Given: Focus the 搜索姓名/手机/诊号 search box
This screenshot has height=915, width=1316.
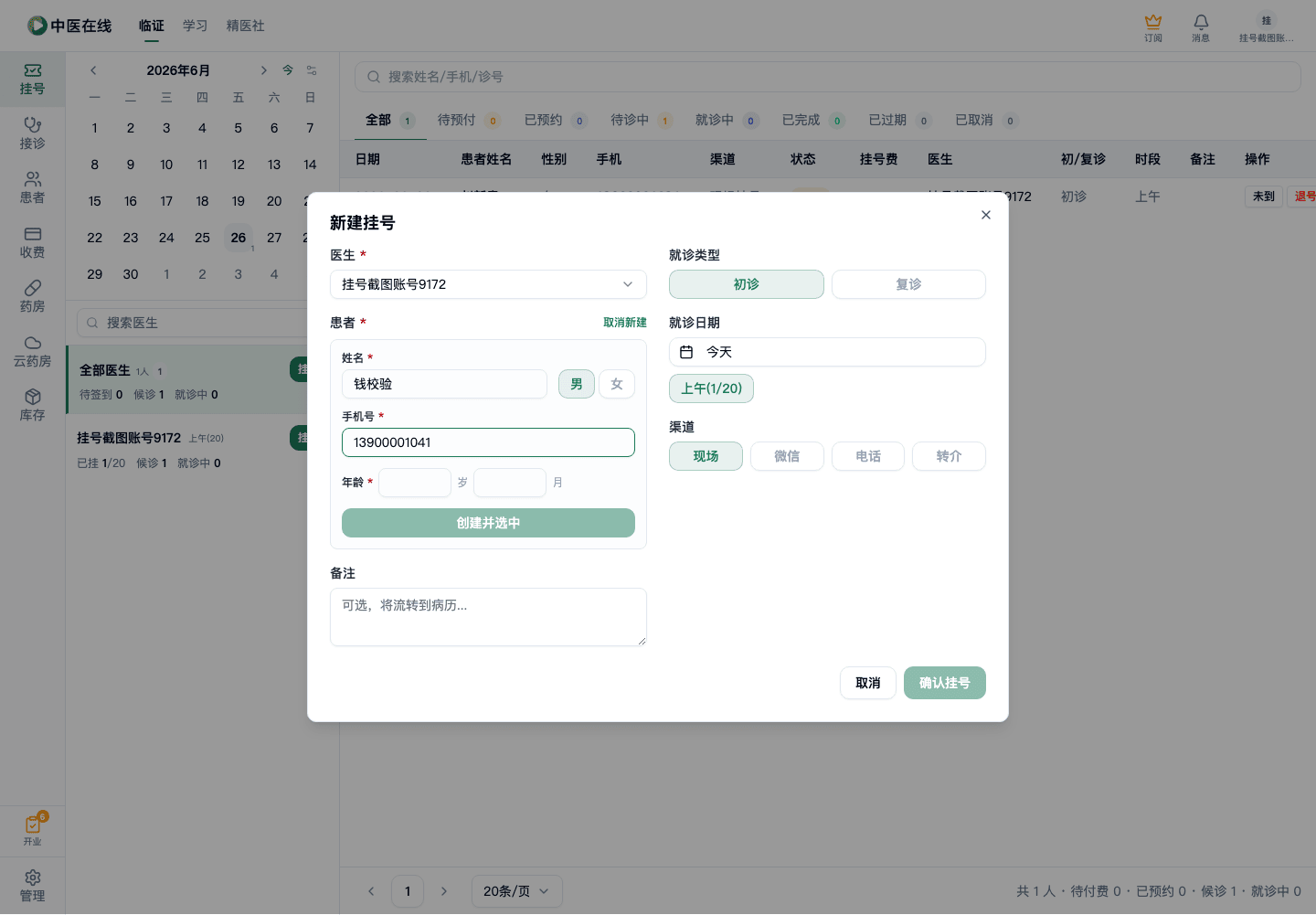Looking at the screenshot, I should click(x=827, y=77).
